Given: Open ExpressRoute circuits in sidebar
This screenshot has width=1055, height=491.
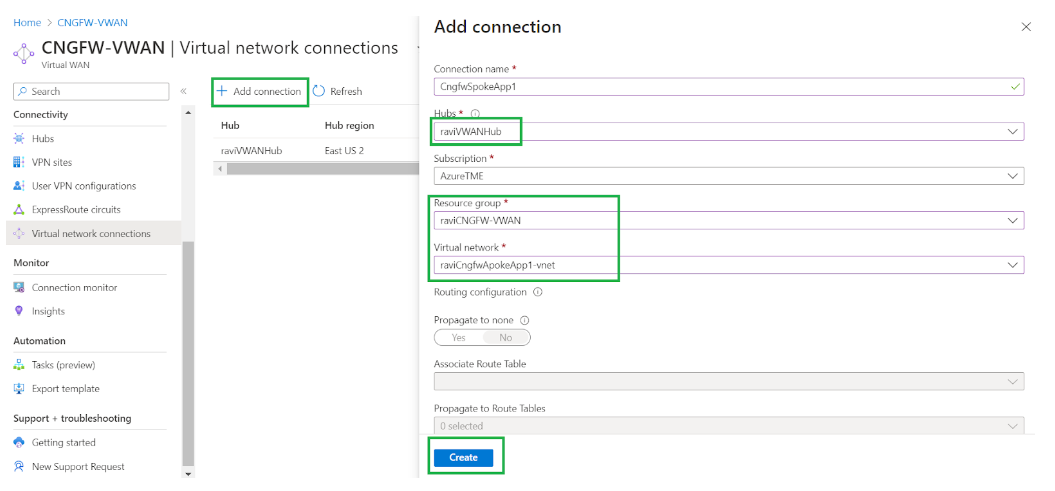Looking at the screenshot, I should pyautogui.click(x=76, y=210).
